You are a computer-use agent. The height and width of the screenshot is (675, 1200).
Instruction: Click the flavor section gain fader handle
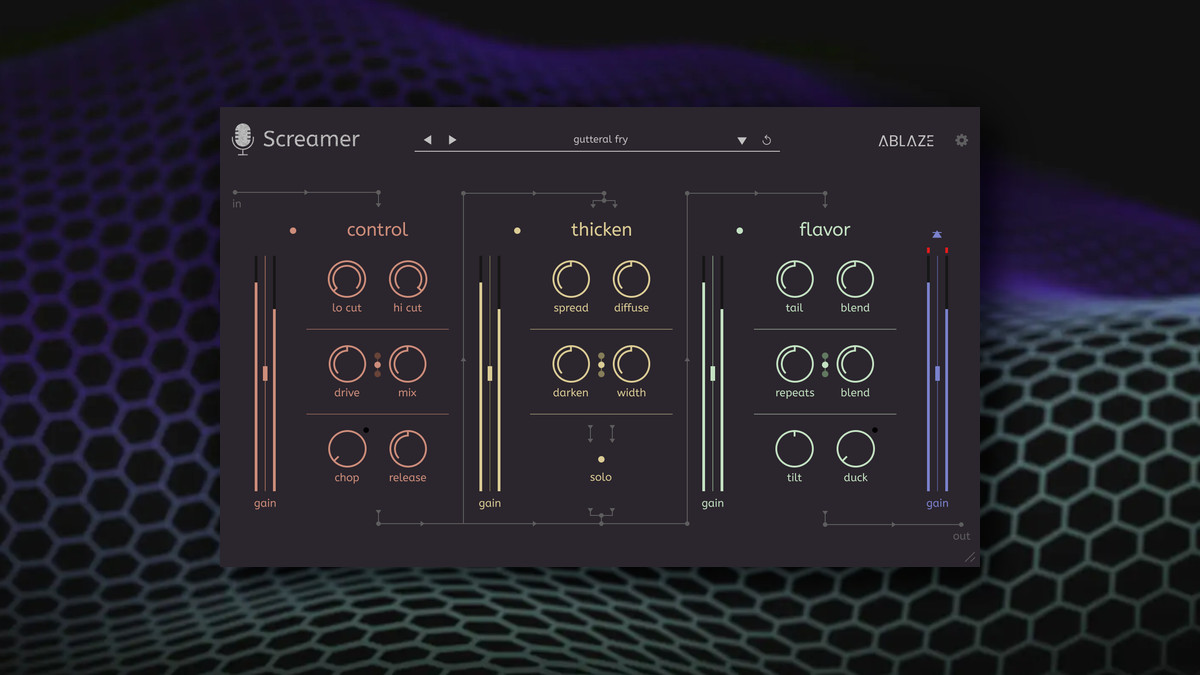click(713, 373)
